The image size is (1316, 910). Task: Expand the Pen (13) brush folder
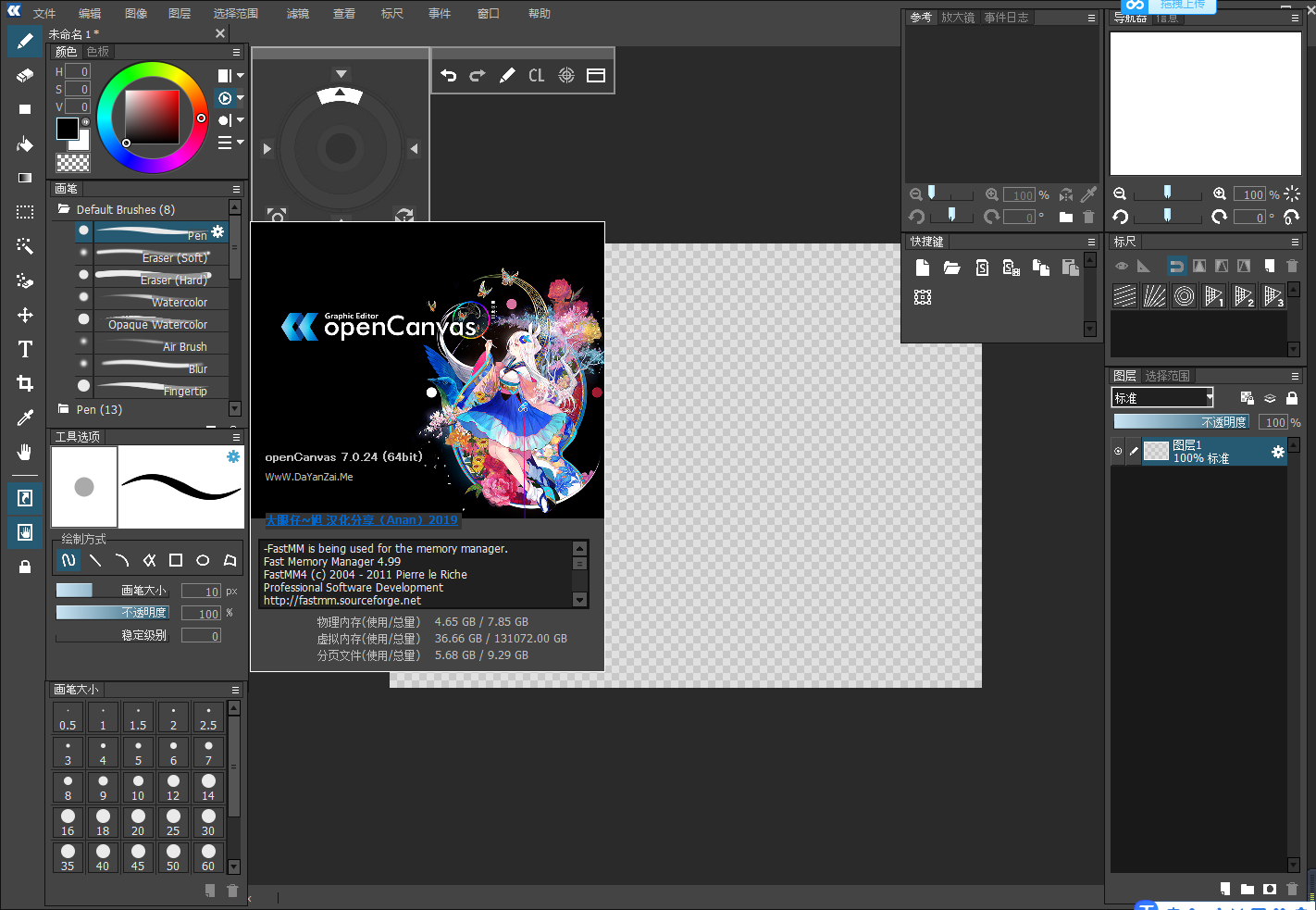pos(64,409)
